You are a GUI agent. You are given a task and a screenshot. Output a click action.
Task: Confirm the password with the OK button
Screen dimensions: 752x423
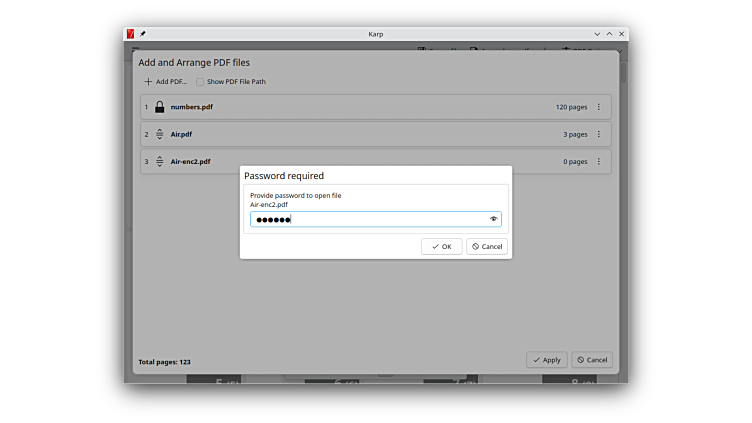[442, 246]
